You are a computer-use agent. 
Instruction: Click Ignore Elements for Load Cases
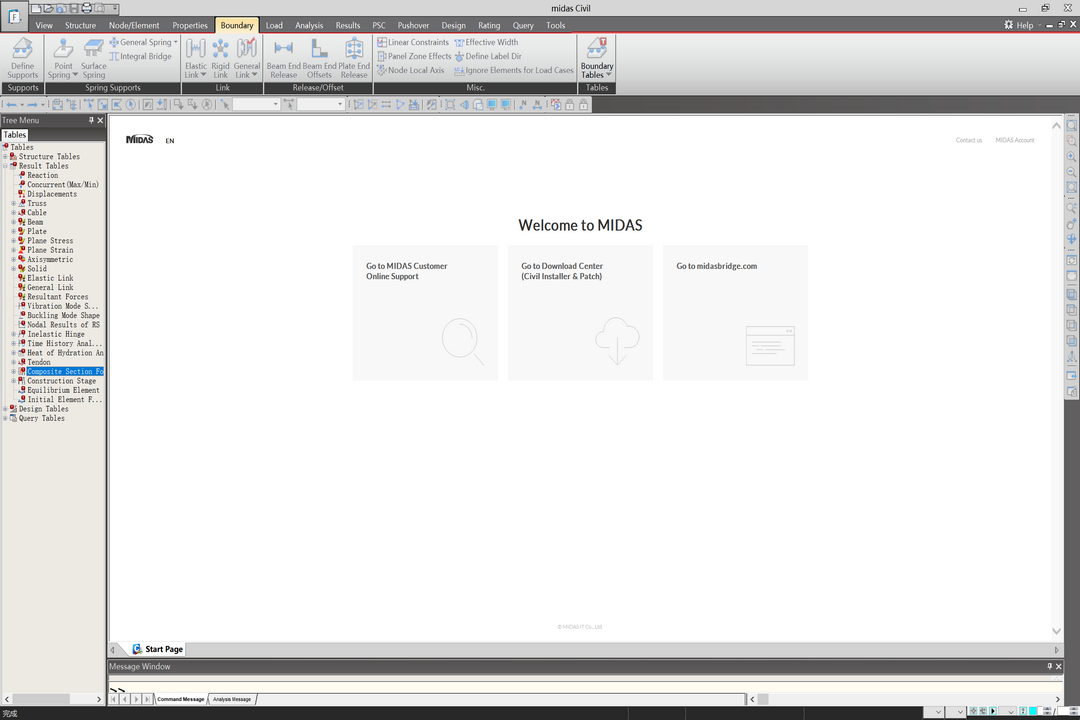tap(514, 71)
